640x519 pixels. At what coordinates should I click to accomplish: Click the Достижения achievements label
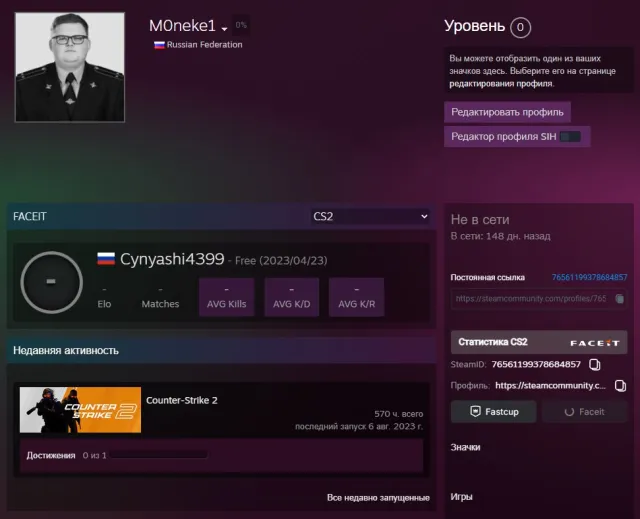point(51,455)
